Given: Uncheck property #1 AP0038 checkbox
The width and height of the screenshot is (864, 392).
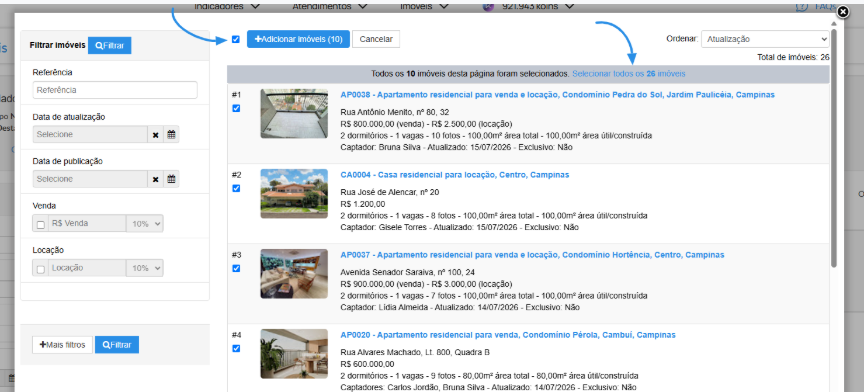Looking at the screenshot, I should [236, 108].
